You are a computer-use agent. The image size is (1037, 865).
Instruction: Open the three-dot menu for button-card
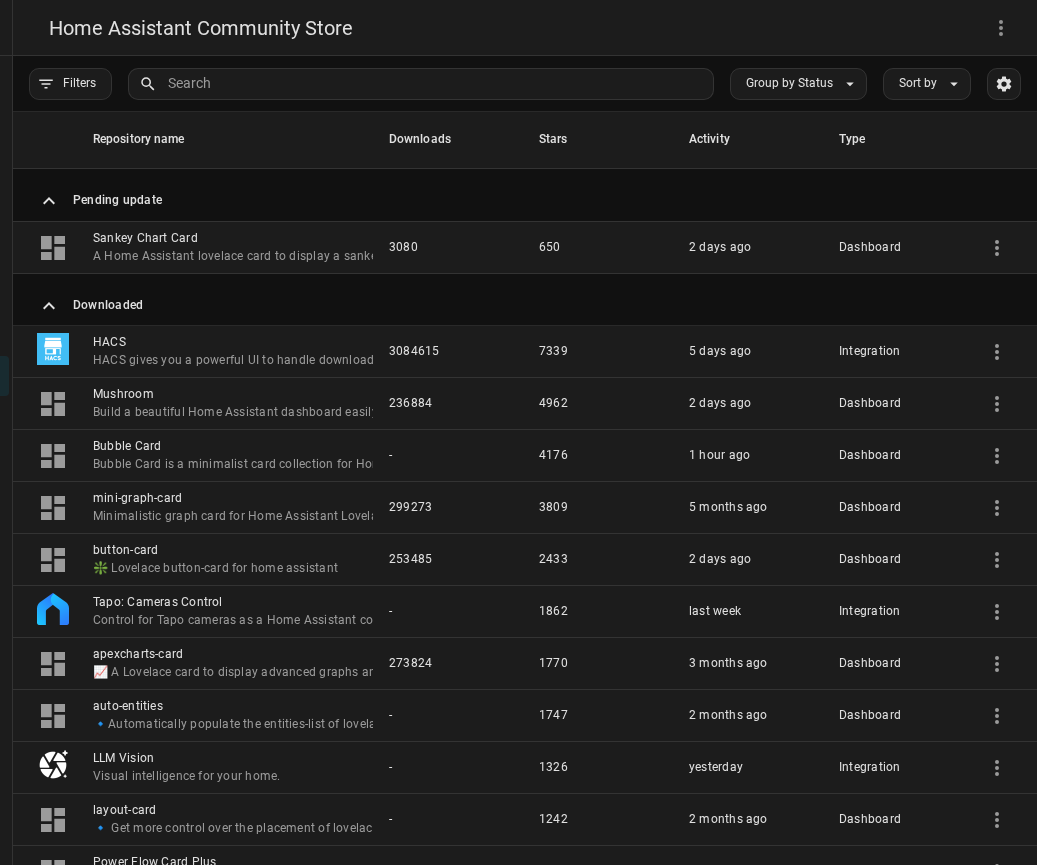(997, 560)
